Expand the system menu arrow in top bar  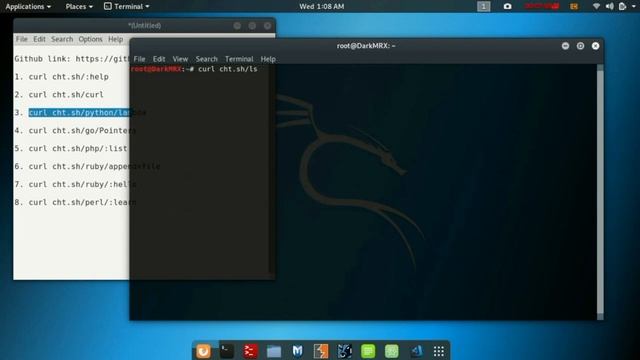point(633,7)
